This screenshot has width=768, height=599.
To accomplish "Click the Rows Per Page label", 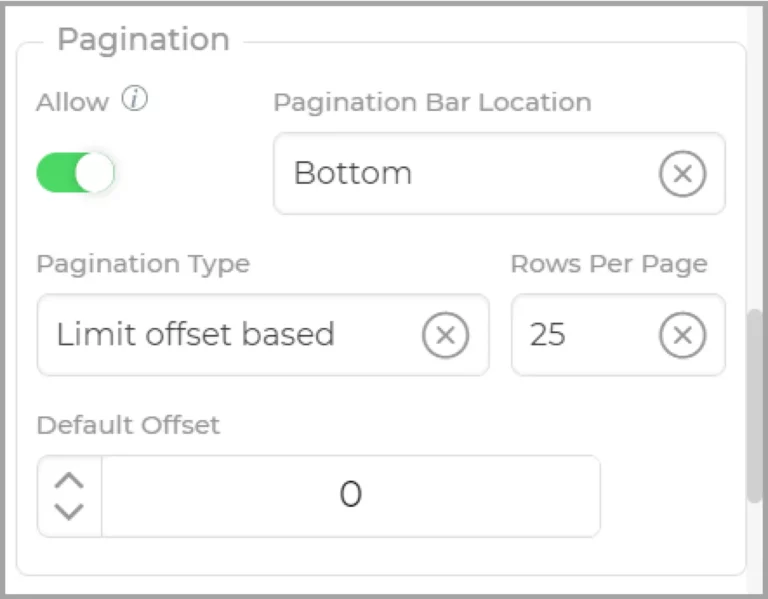I will point(609,264).
